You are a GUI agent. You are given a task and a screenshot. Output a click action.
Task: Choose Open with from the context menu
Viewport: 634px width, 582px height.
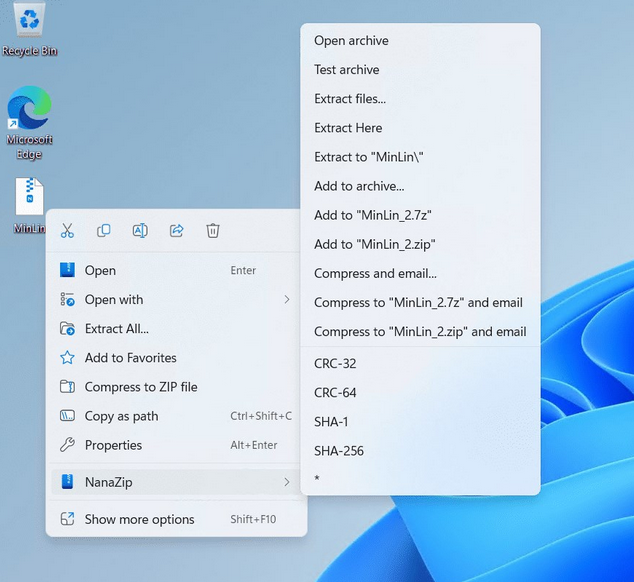176,299
